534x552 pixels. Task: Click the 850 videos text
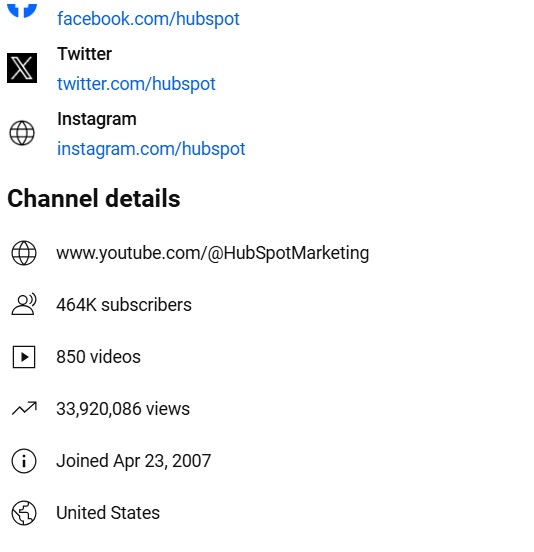(99, 357)
